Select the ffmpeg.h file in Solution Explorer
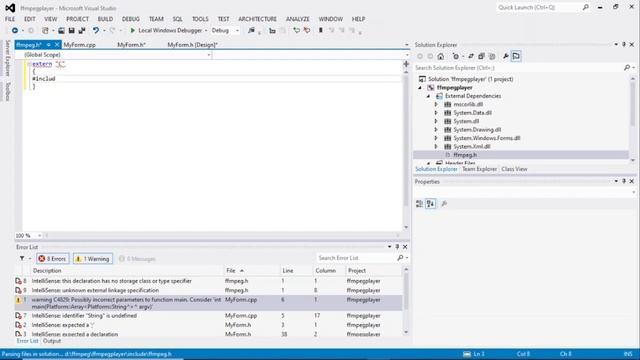640x360 pixels. (x=465, y=155)
